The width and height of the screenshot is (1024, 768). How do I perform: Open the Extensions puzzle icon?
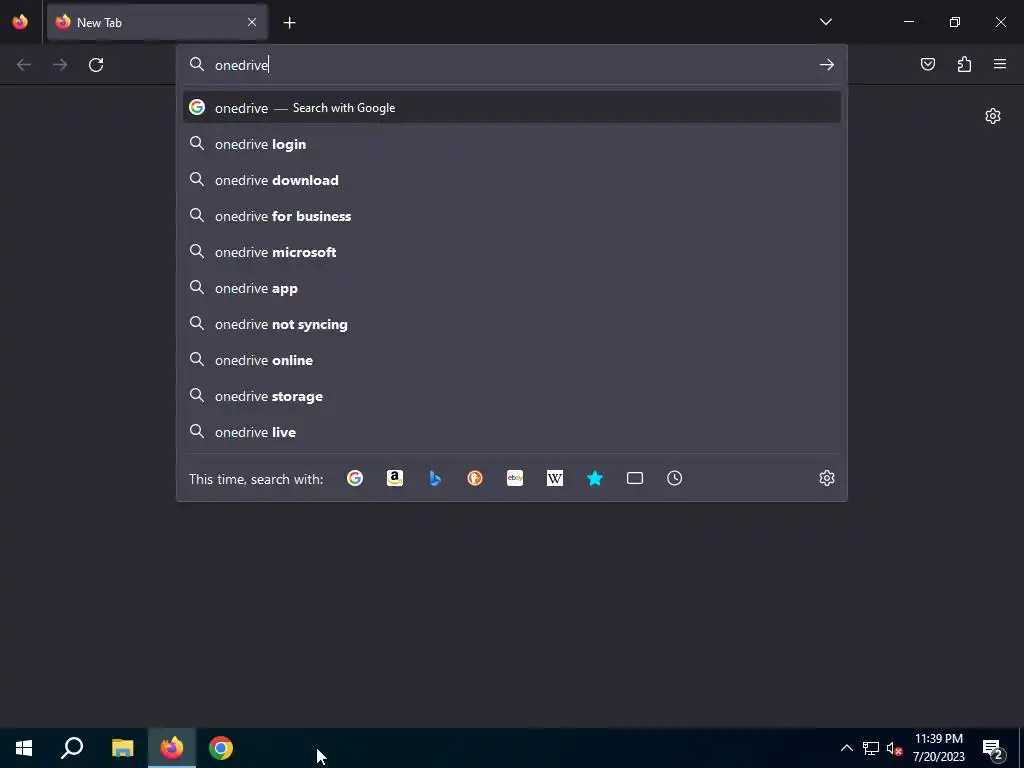click(x=964, y=64)
